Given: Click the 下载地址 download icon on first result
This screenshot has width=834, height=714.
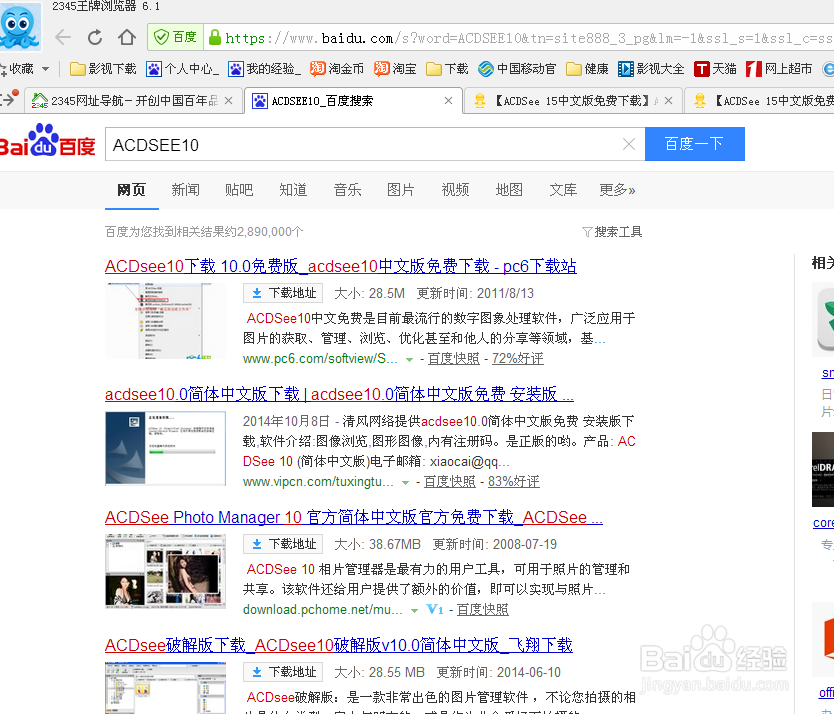Looking at the screenshot, I should 256,293.
